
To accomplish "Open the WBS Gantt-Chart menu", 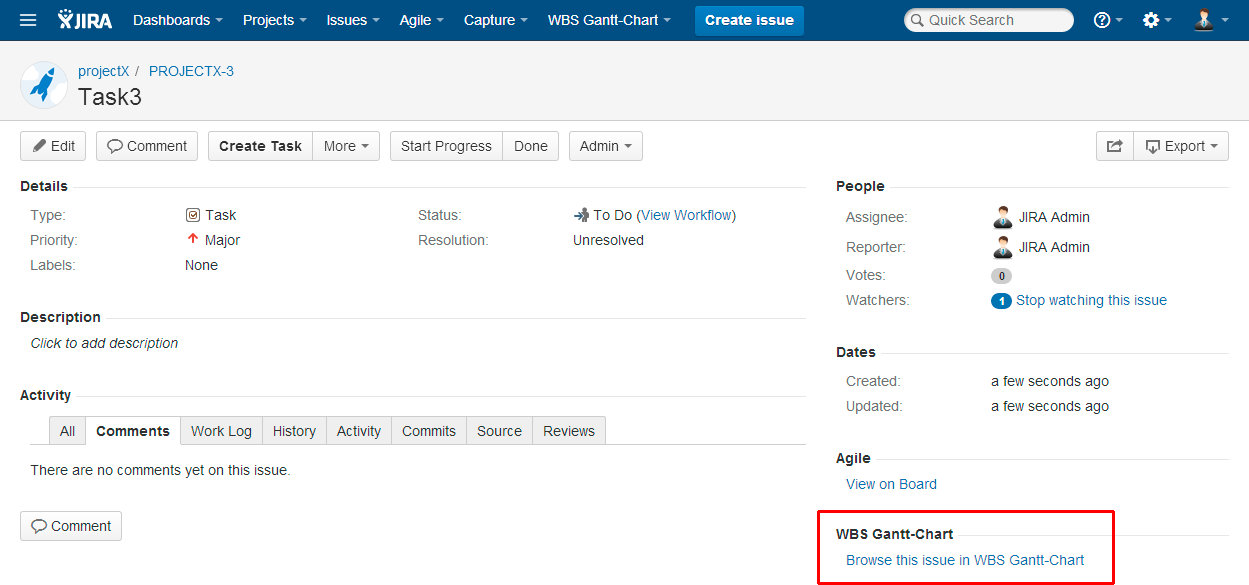I will point(609,20).
